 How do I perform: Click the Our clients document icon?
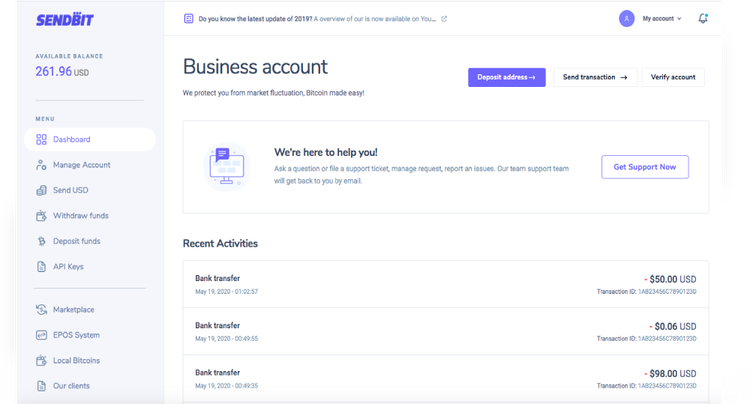pyautogui.click(x=42, y=386)
